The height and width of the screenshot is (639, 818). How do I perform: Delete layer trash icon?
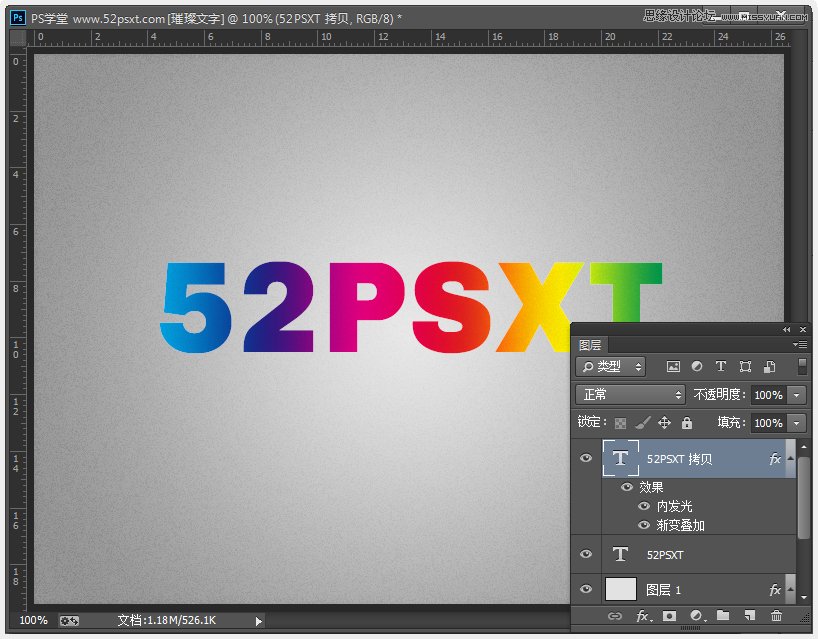[776, 616]
